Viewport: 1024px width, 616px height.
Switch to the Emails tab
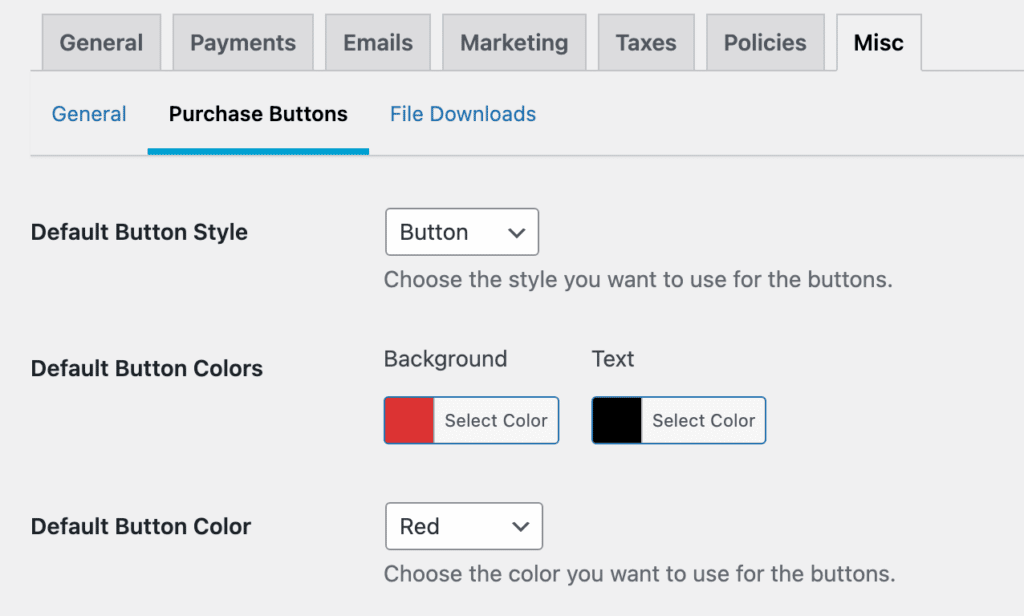377,42
